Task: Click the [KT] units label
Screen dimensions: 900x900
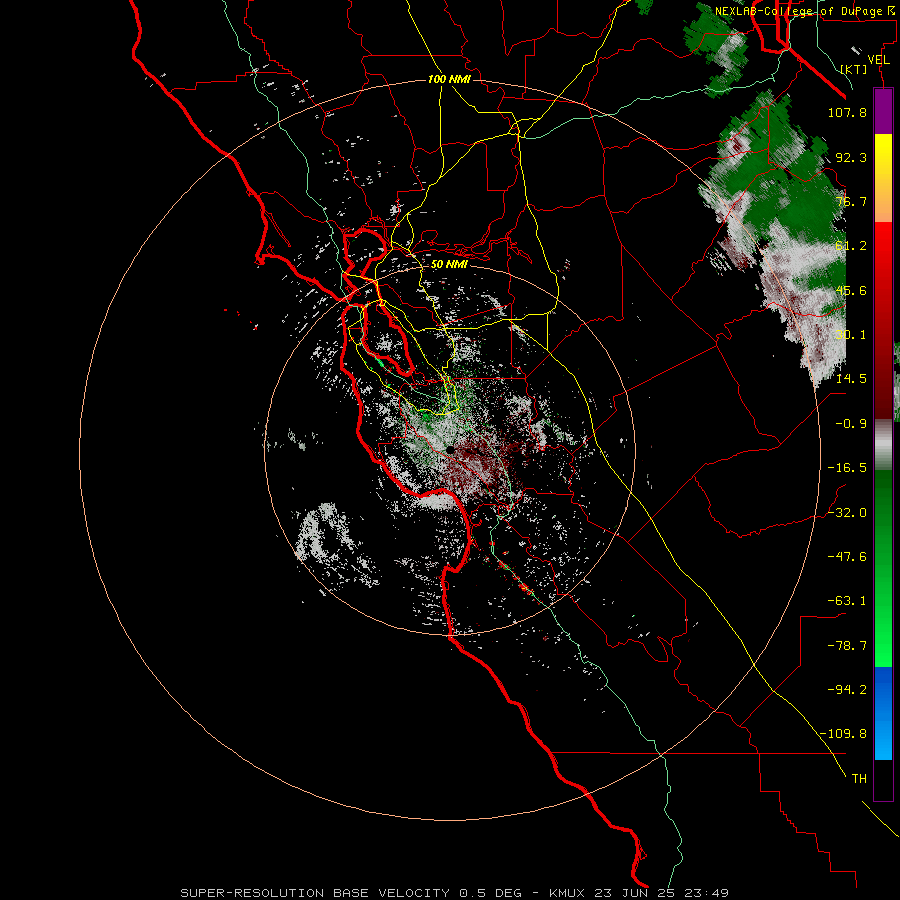Action: pos(854,69)
